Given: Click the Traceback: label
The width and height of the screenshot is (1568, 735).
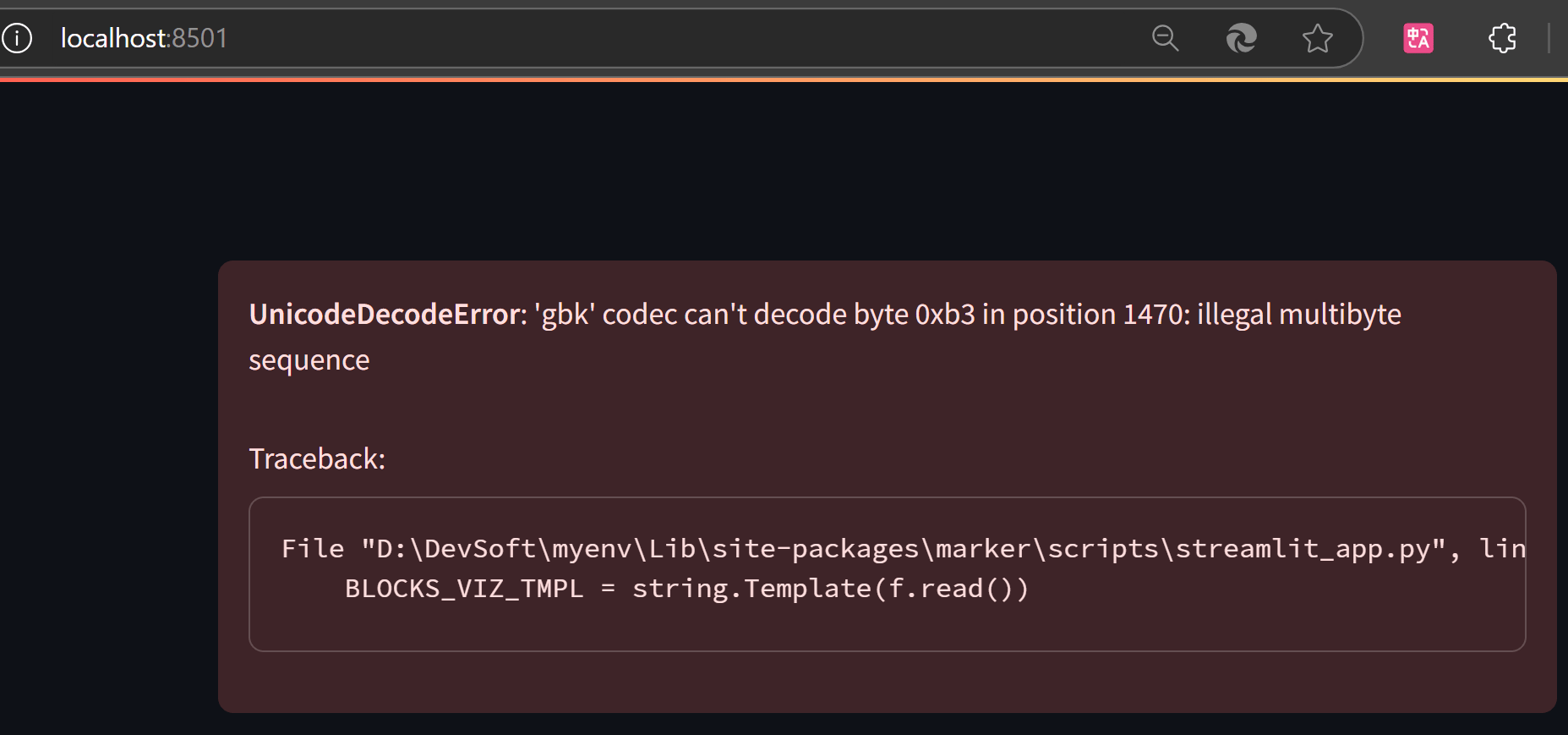Looking at the screenshot, I should (317, 459).
